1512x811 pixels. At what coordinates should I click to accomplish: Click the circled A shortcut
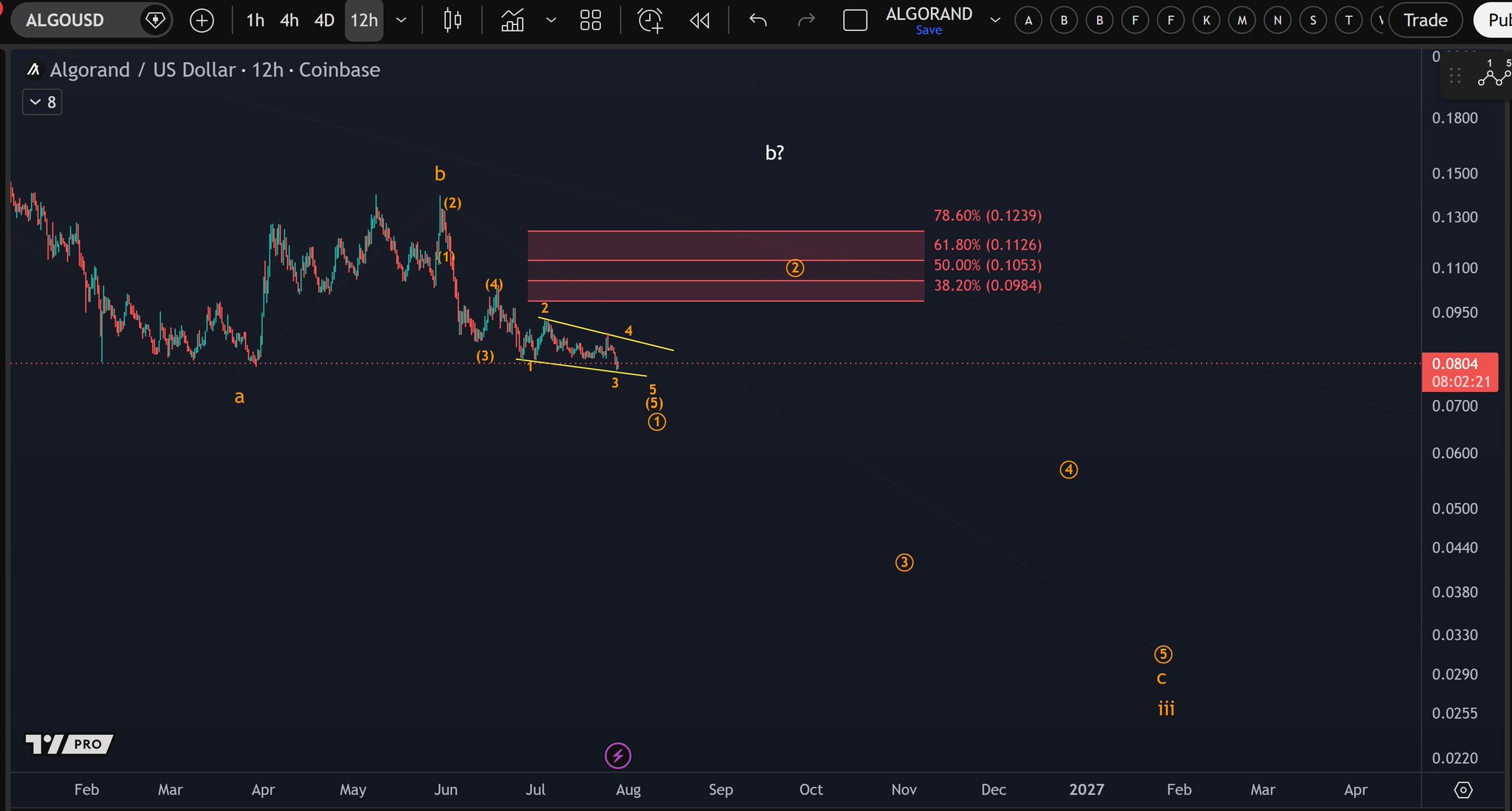1028,20
